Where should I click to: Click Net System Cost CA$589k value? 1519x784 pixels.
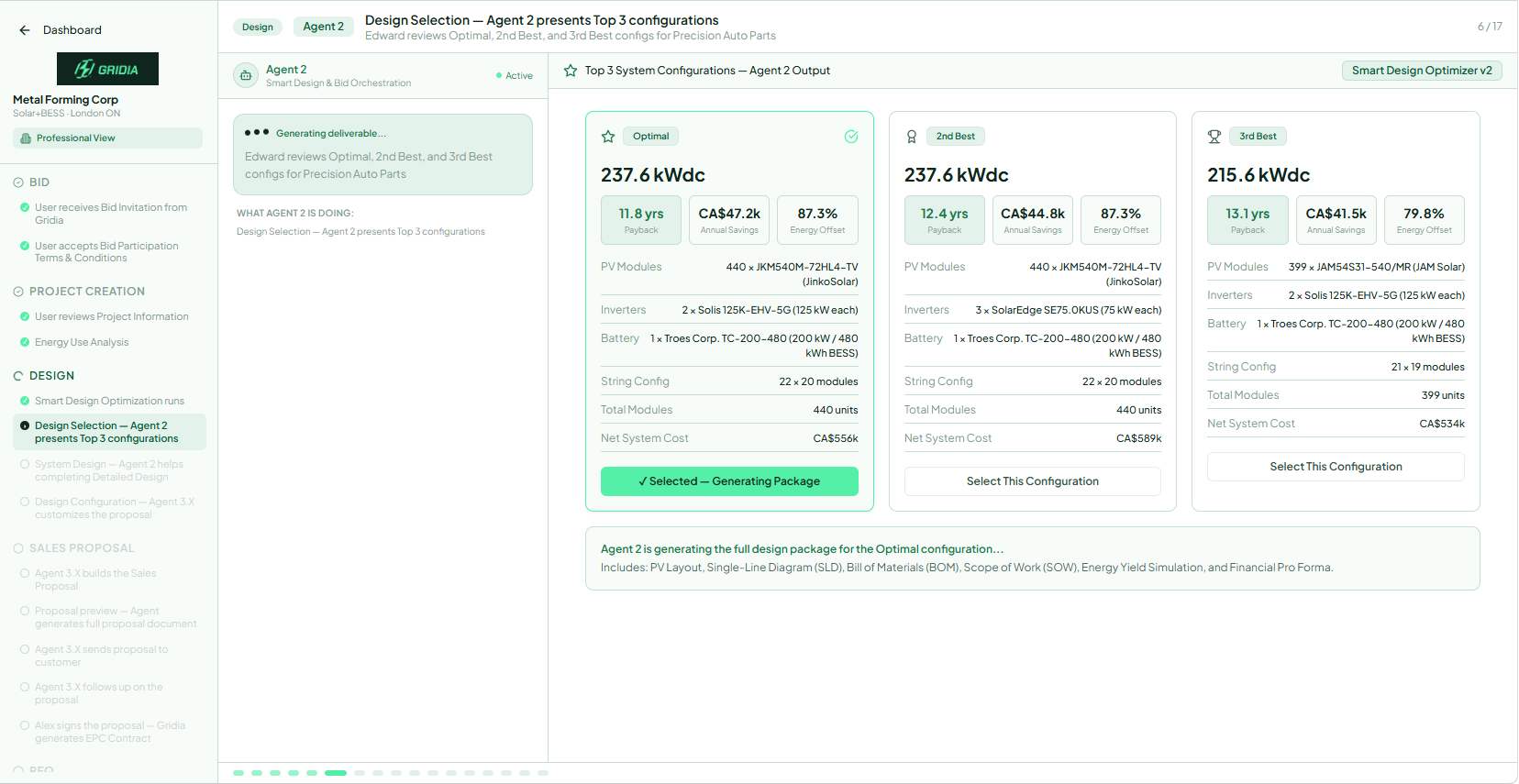click(1139, 438)
